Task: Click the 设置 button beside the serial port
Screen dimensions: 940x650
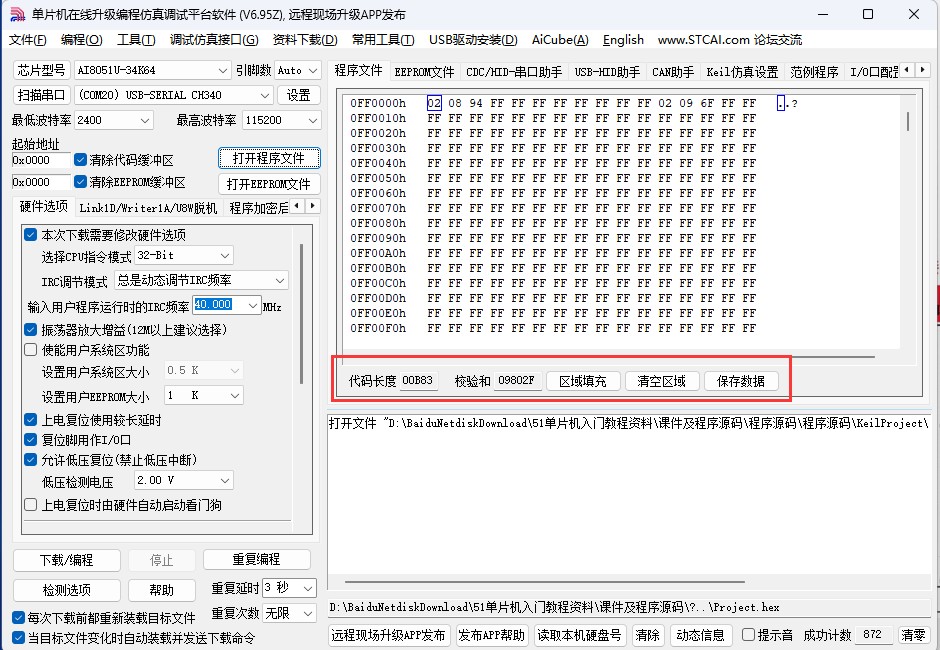Action: [299, 95]
